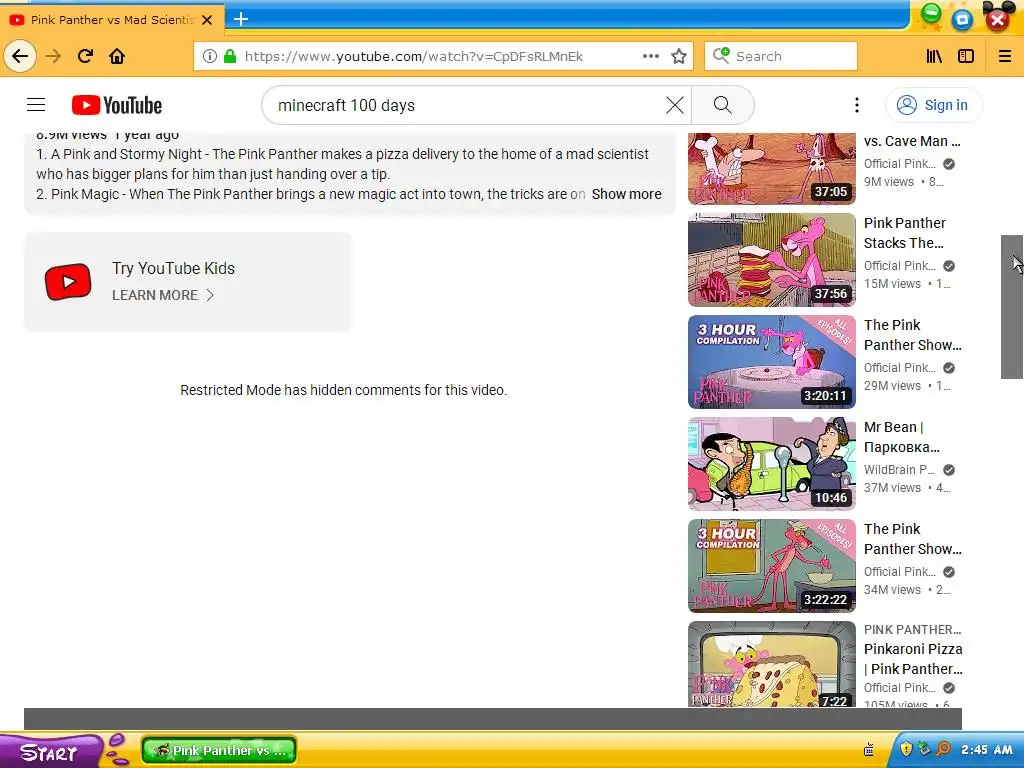The height and width of the screenshot is (768, 1024).
Task: Open the Firefox hamburger menu
Action: coord(1005,56)
